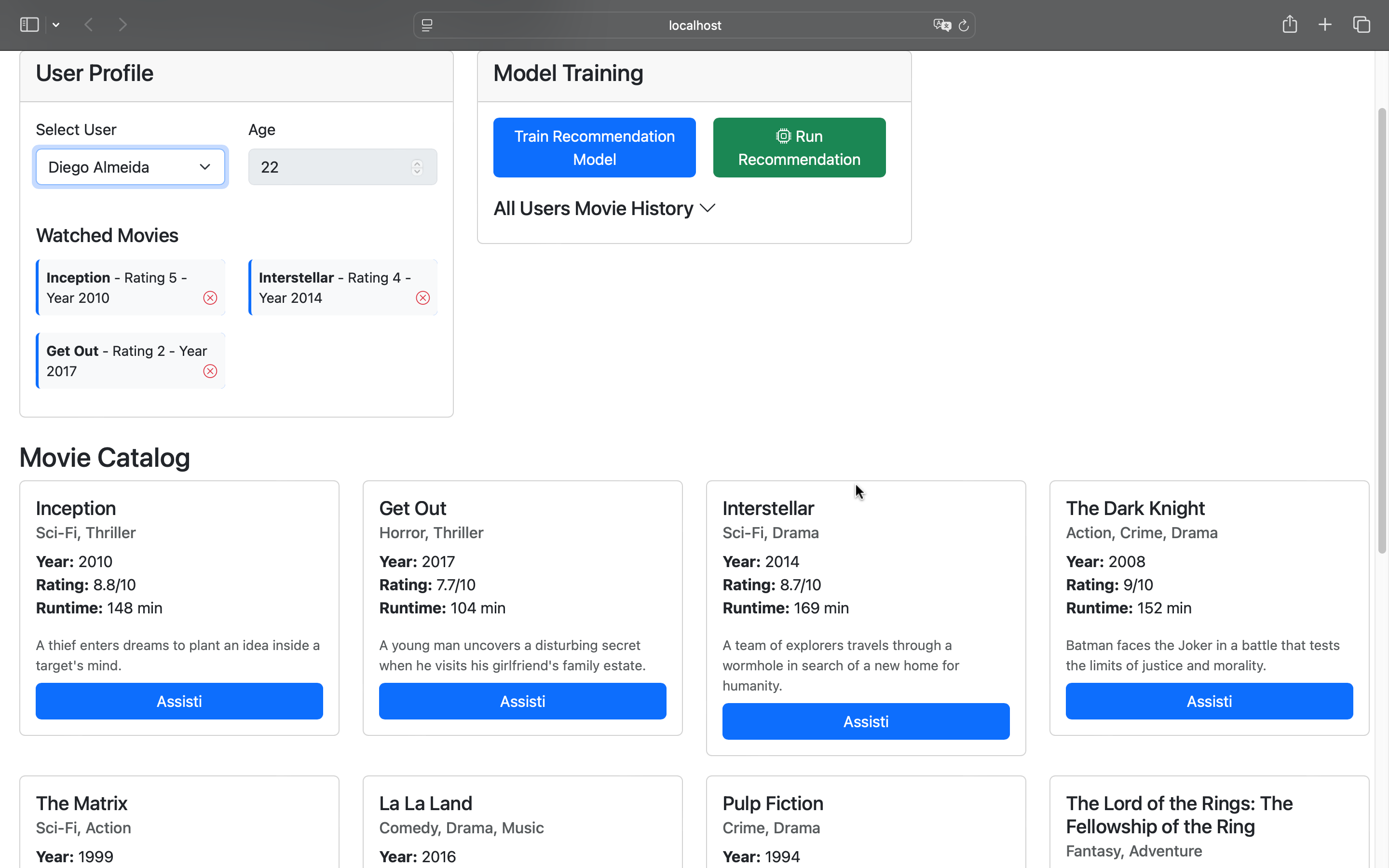Click the "Watched Movies" heading
Viewport: 1389px width, 868px height.
pos(108,235)
